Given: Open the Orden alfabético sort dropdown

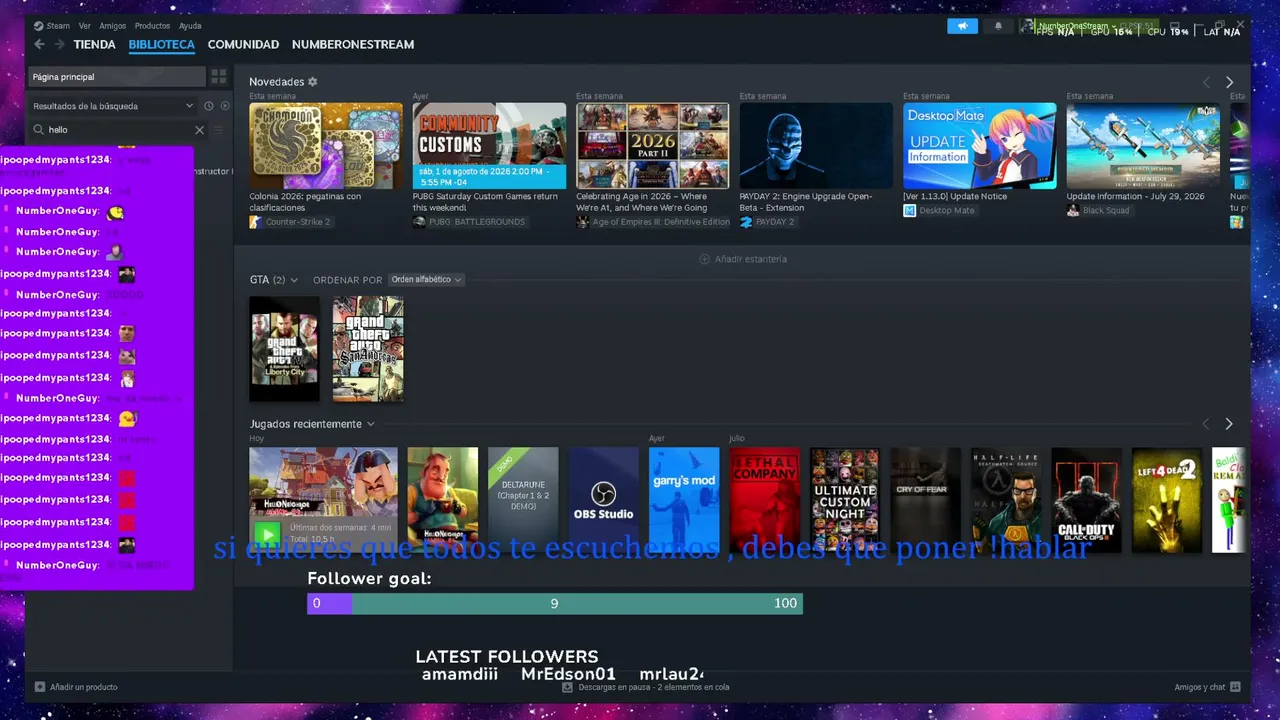Looking at the screenshot, I should [x=426, y=280].
